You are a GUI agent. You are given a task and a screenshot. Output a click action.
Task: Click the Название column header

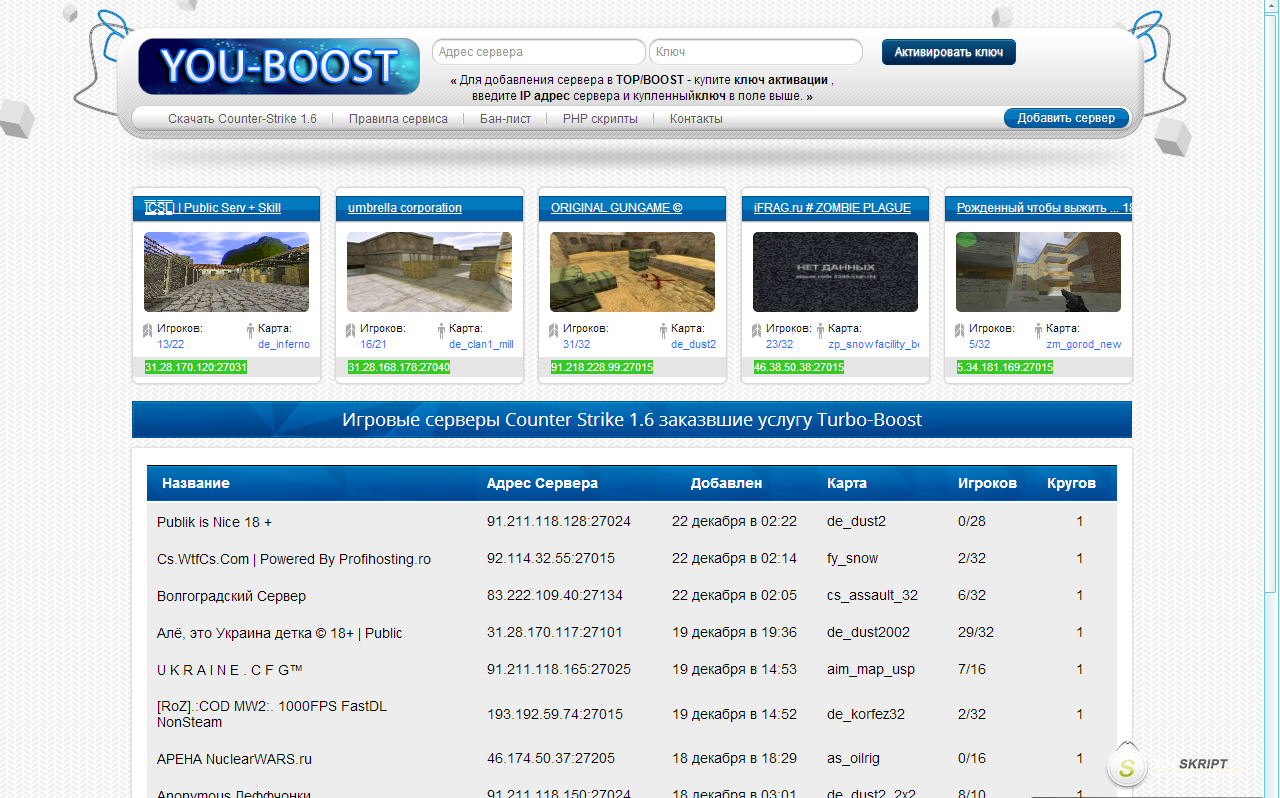pyautogui.click(x=196, y=483)
